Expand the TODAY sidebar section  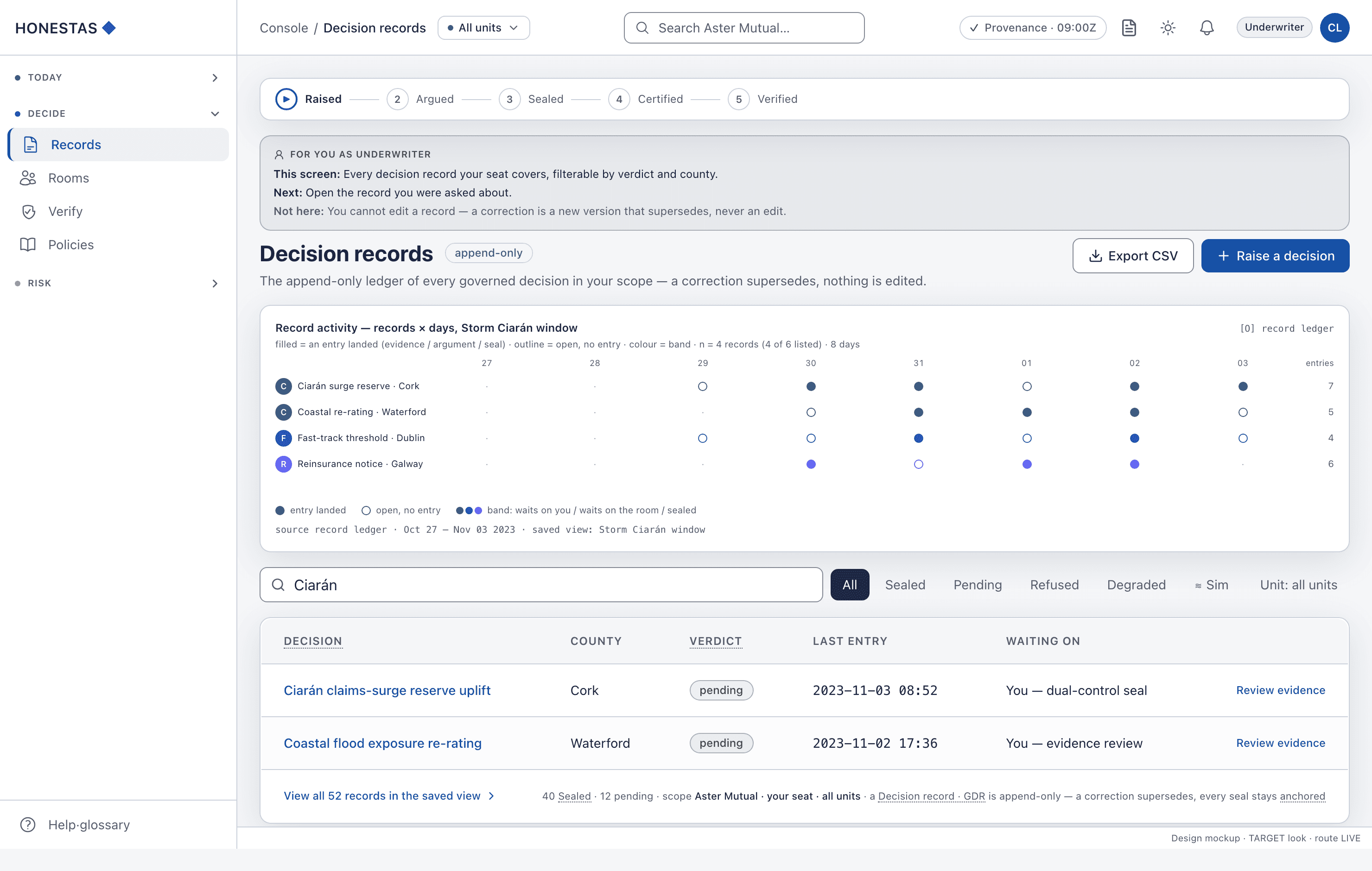click(x=118, y=77)
